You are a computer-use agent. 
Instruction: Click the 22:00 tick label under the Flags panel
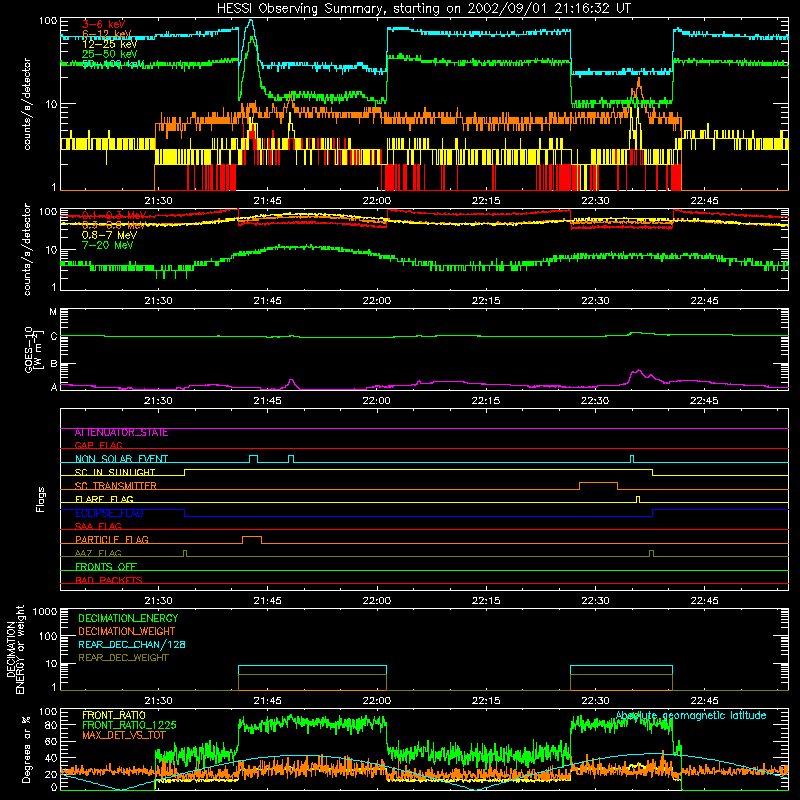[377, 601]
